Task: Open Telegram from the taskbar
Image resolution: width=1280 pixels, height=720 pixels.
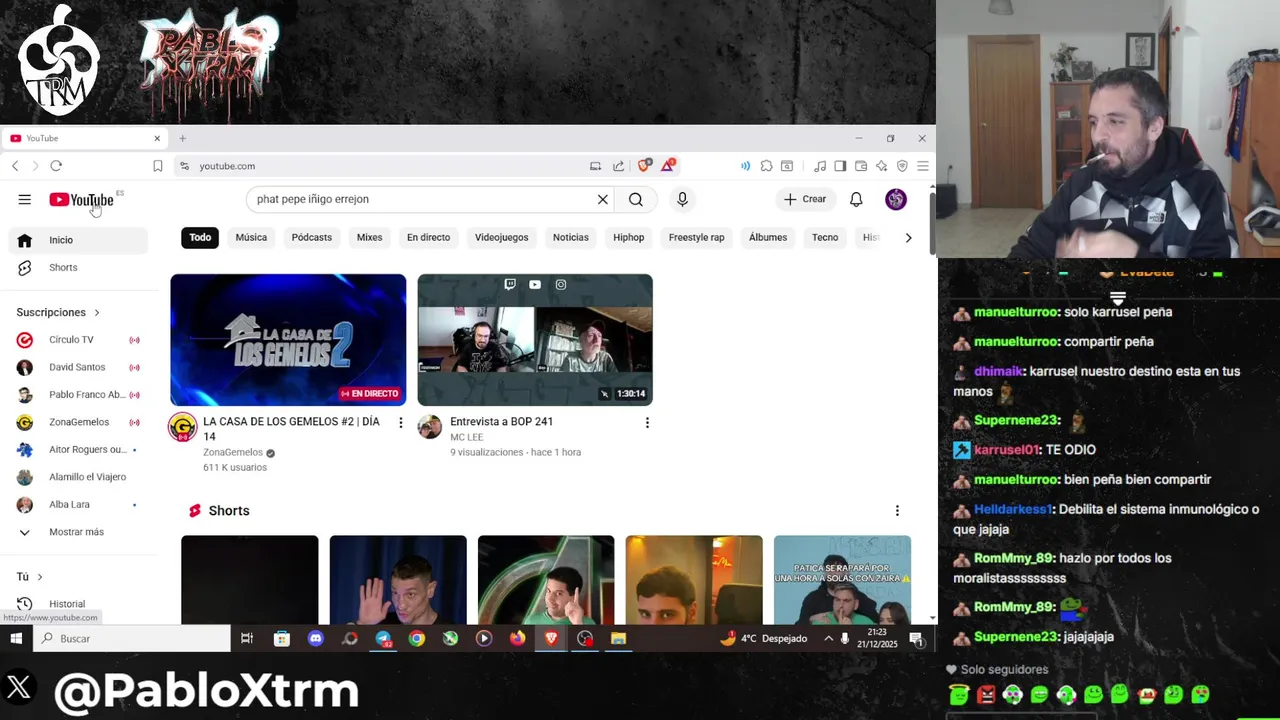Action: click(383, 638)
